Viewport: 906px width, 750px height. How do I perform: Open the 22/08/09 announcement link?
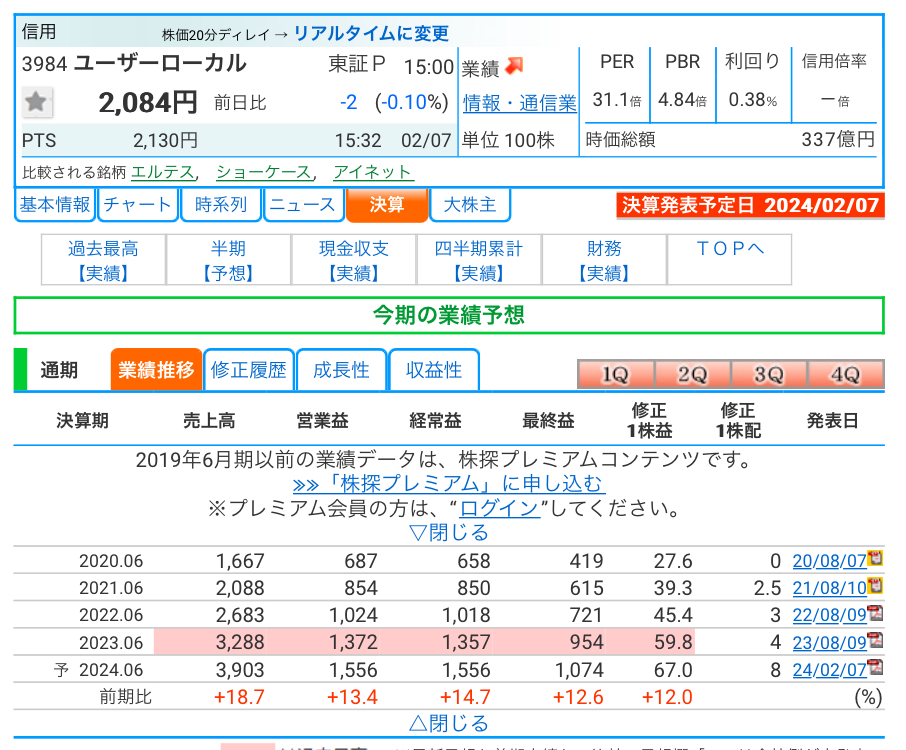tap(830, 615)
